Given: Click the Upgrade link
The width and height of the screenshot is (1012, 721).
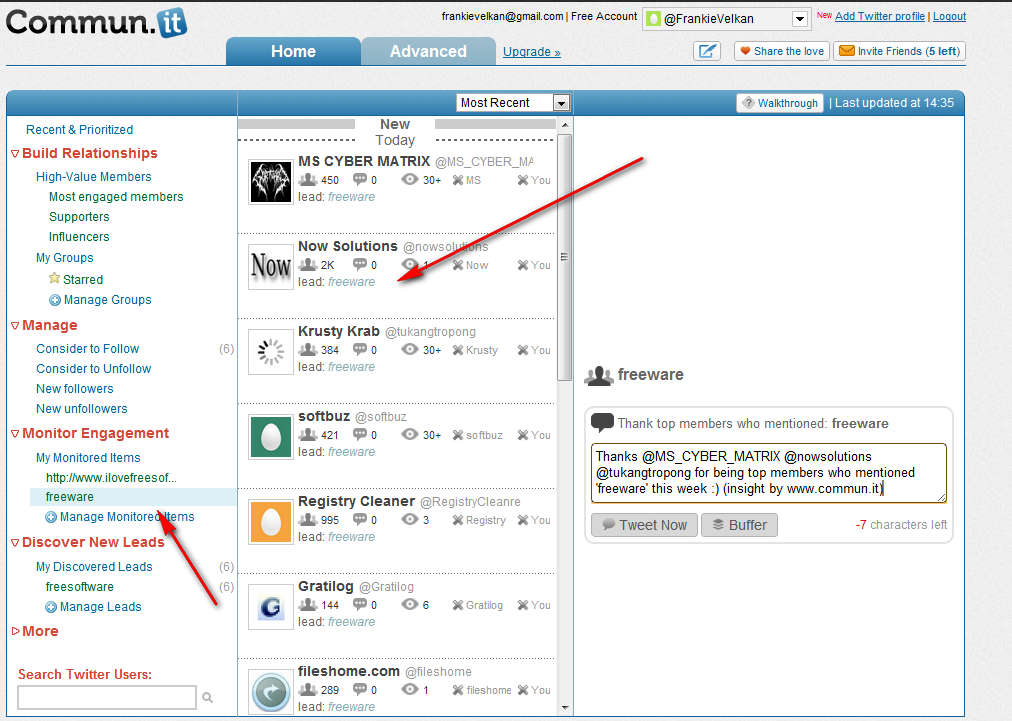Looking at the screenshot, I should (531, 52).
